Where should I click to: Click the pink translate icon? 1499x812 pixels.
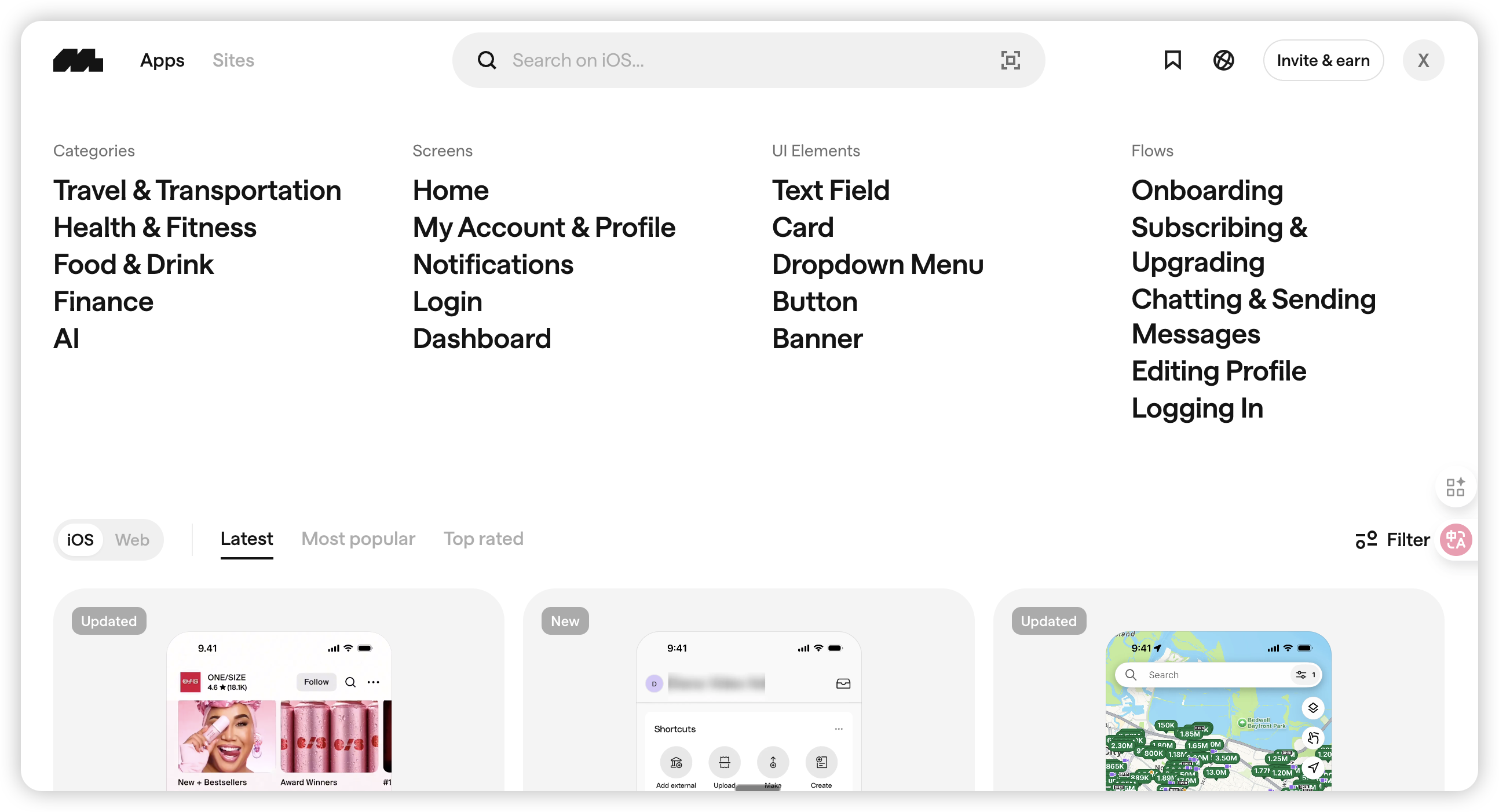[1456, 541]
